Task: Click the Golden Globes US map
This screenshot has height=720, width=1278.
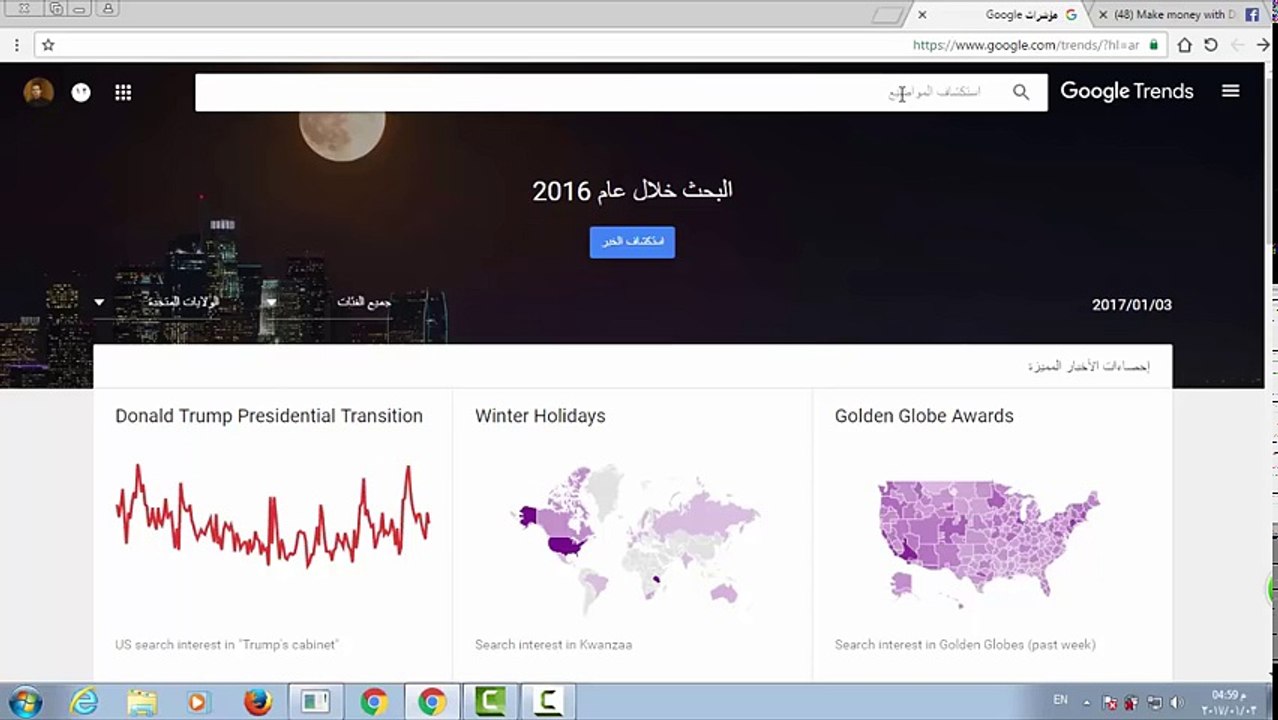Action: pos(988,544)
